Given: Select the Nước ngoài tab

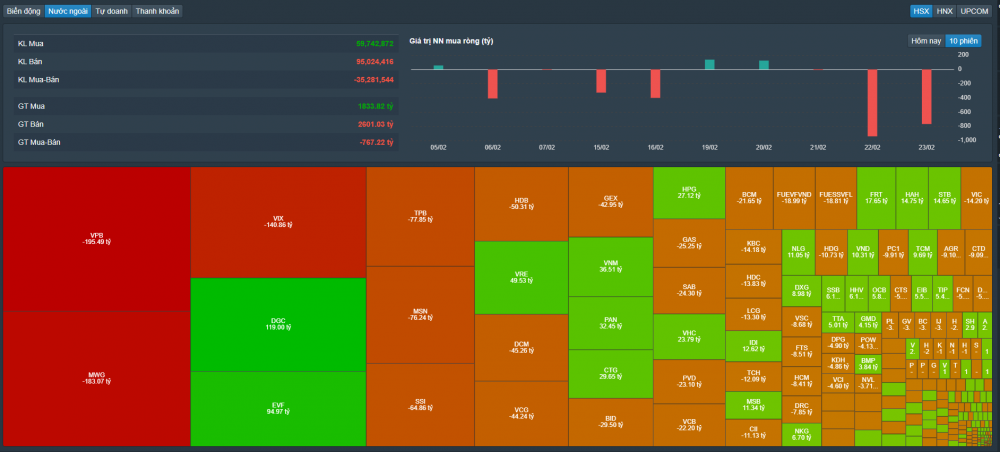Looking at the screenshot, I should [x=68, y=11].
